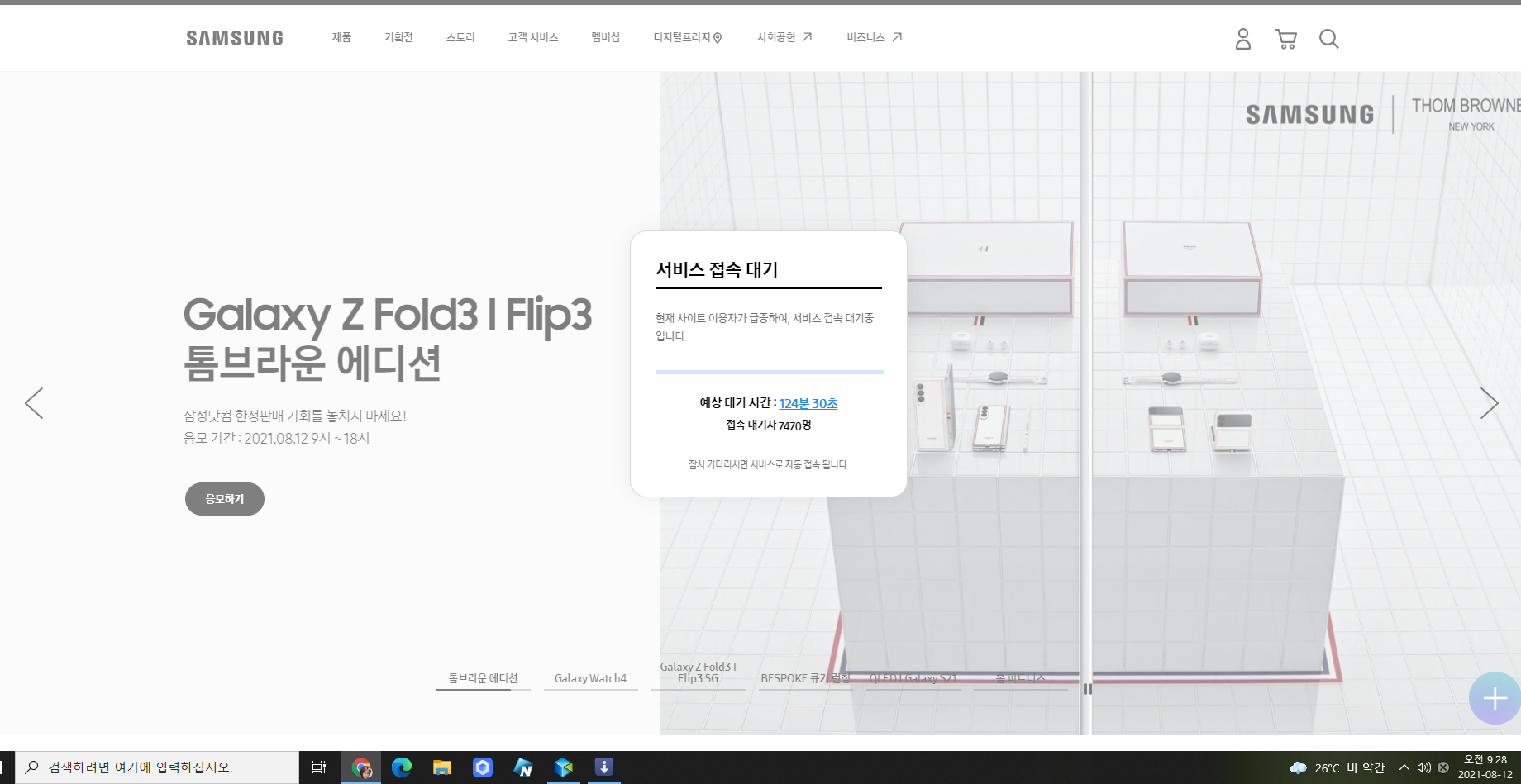Select the Galaxy Watch4 carousel tab
Screen dimensions: 1521x784
[x=590, y=678]
